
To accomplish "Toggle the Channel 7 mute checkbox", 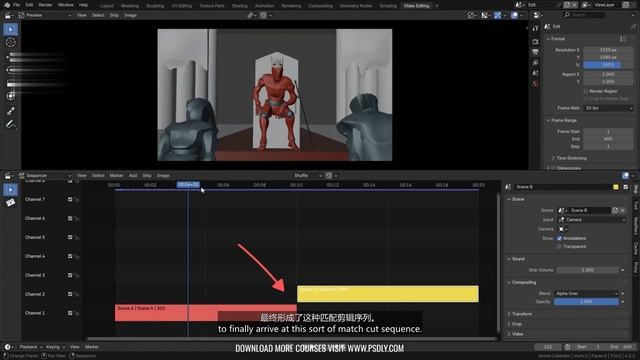I will tap(70, 200).
